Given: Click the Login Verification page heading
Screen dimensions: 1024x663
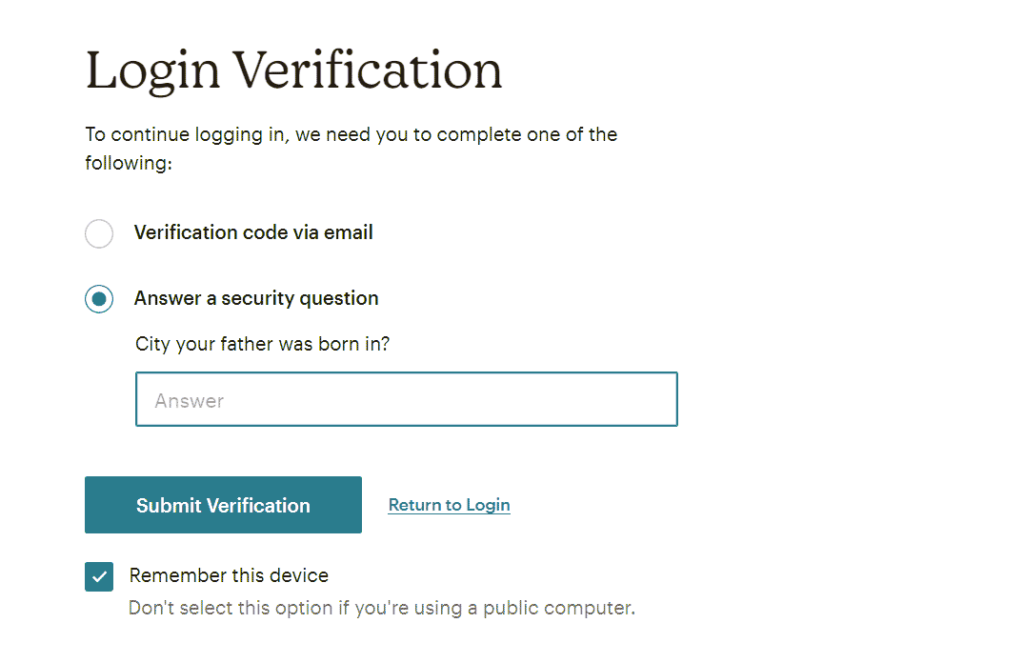Looking at the screenshot, I should [x=293, y=69].
